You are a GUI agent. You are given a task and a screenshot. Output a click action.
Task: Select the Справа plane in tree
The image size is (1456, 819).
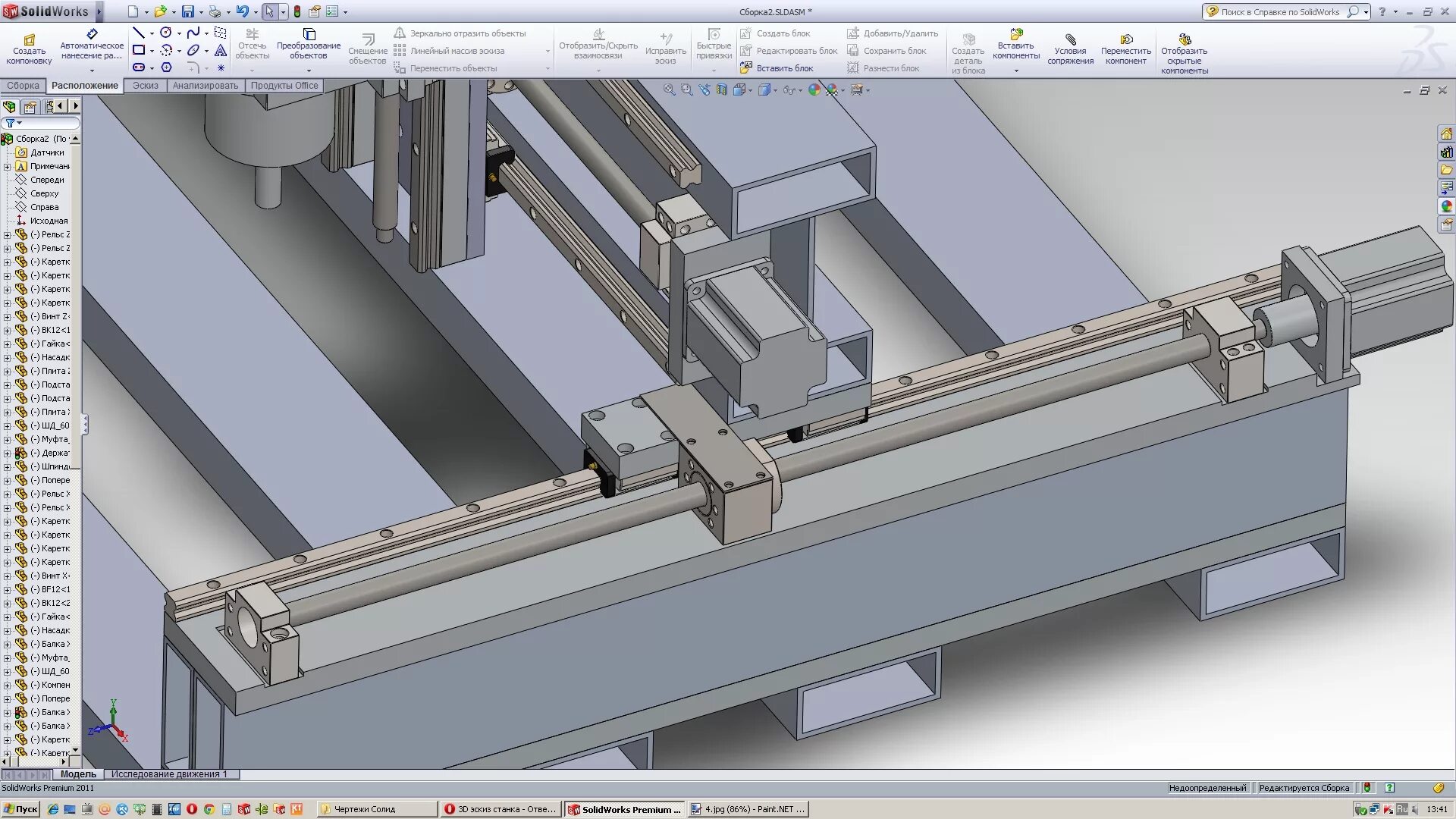[x=44, y=207]
